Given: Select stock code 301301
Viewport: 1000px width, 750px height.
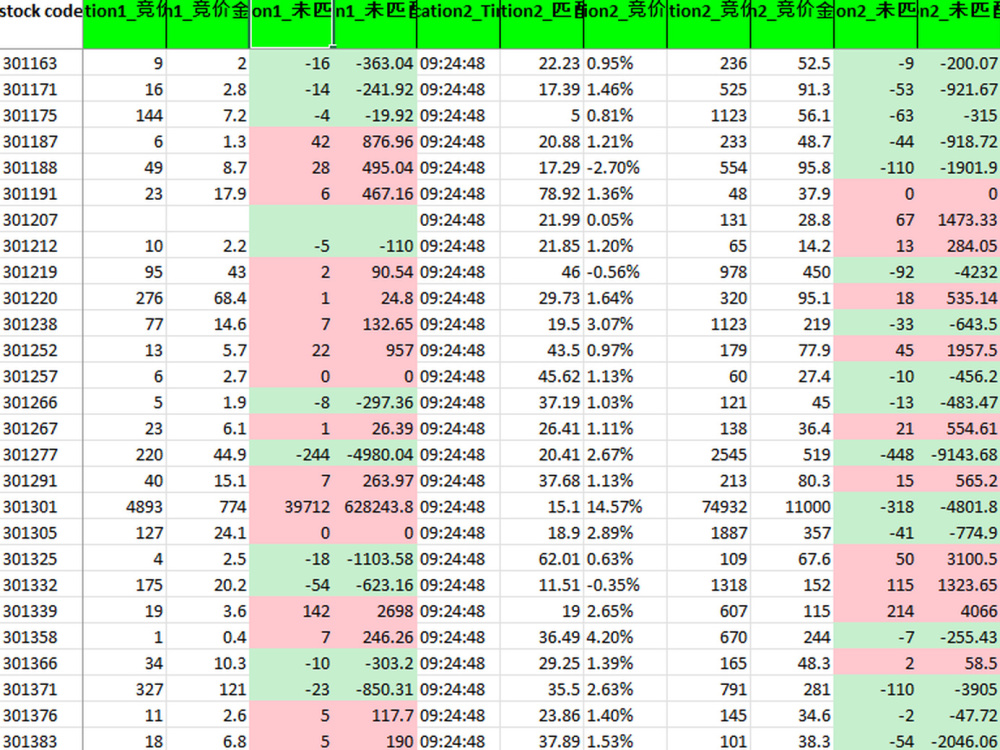Looking at the screenshot, I should pyautogui.click(x=41, y=507).
